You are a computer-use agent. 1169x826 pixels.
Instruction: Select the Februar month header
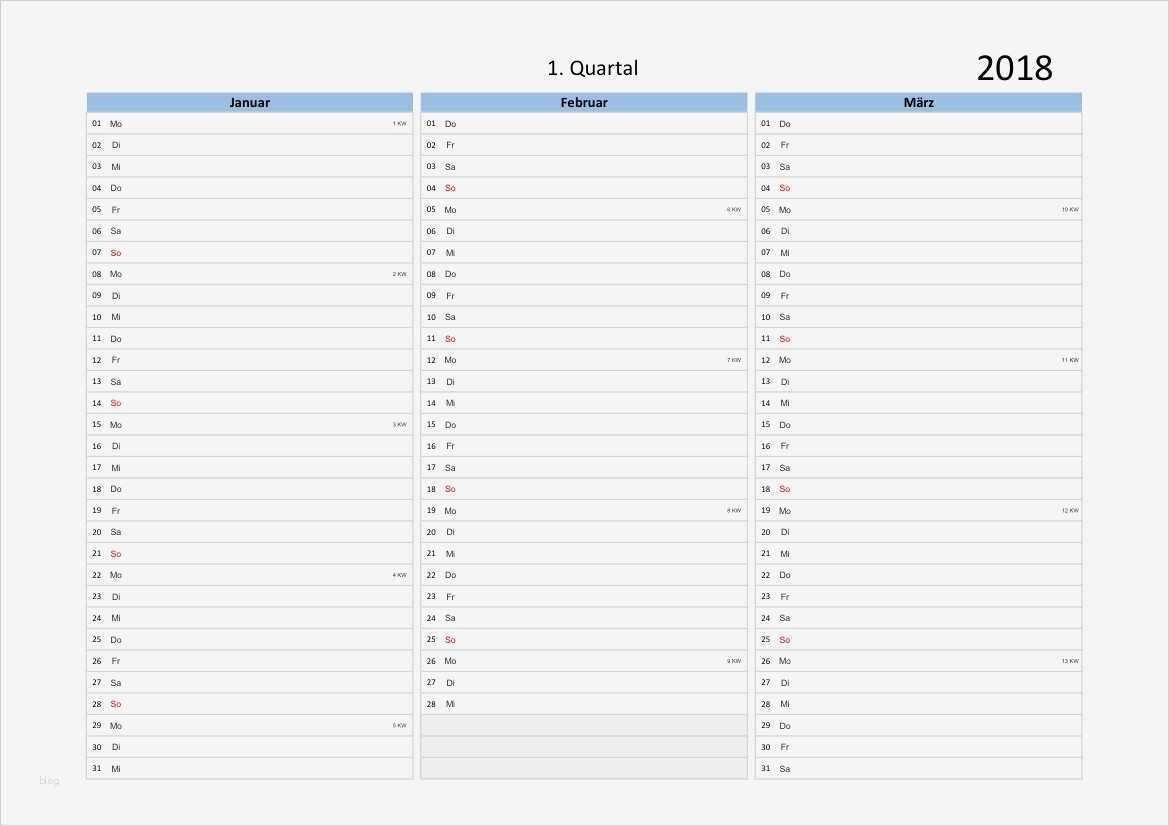583,102
